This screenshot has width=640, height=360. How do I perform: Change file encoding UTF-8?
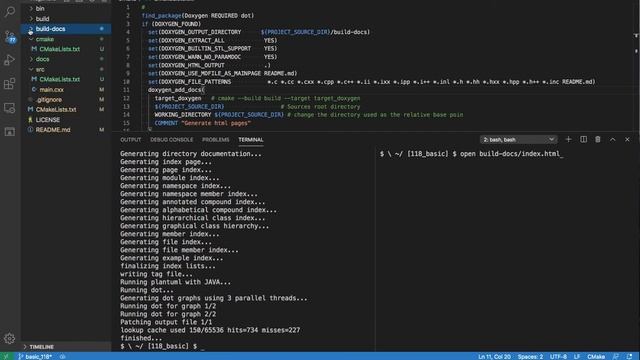coord(558,356)
